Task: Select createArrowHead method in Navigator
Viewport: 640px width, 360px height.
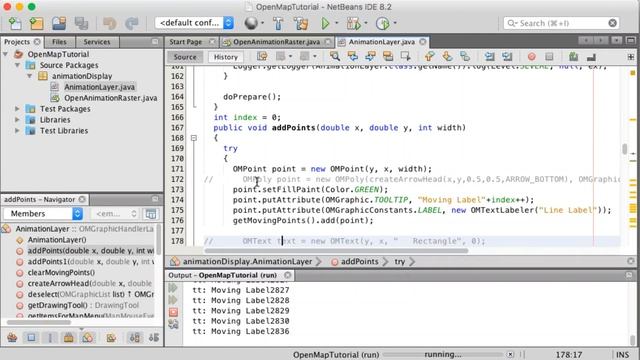Action: pos(90,283)
